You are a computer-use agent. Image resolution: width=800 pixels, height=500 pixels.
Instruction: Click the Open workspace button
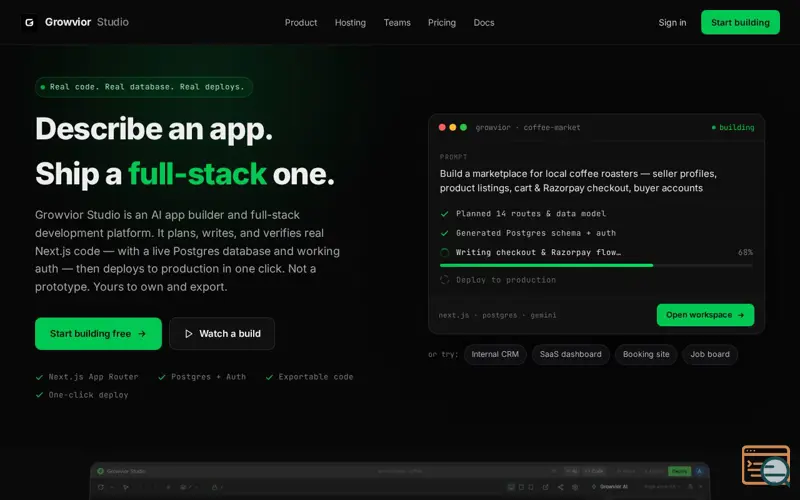coord(705,315)
